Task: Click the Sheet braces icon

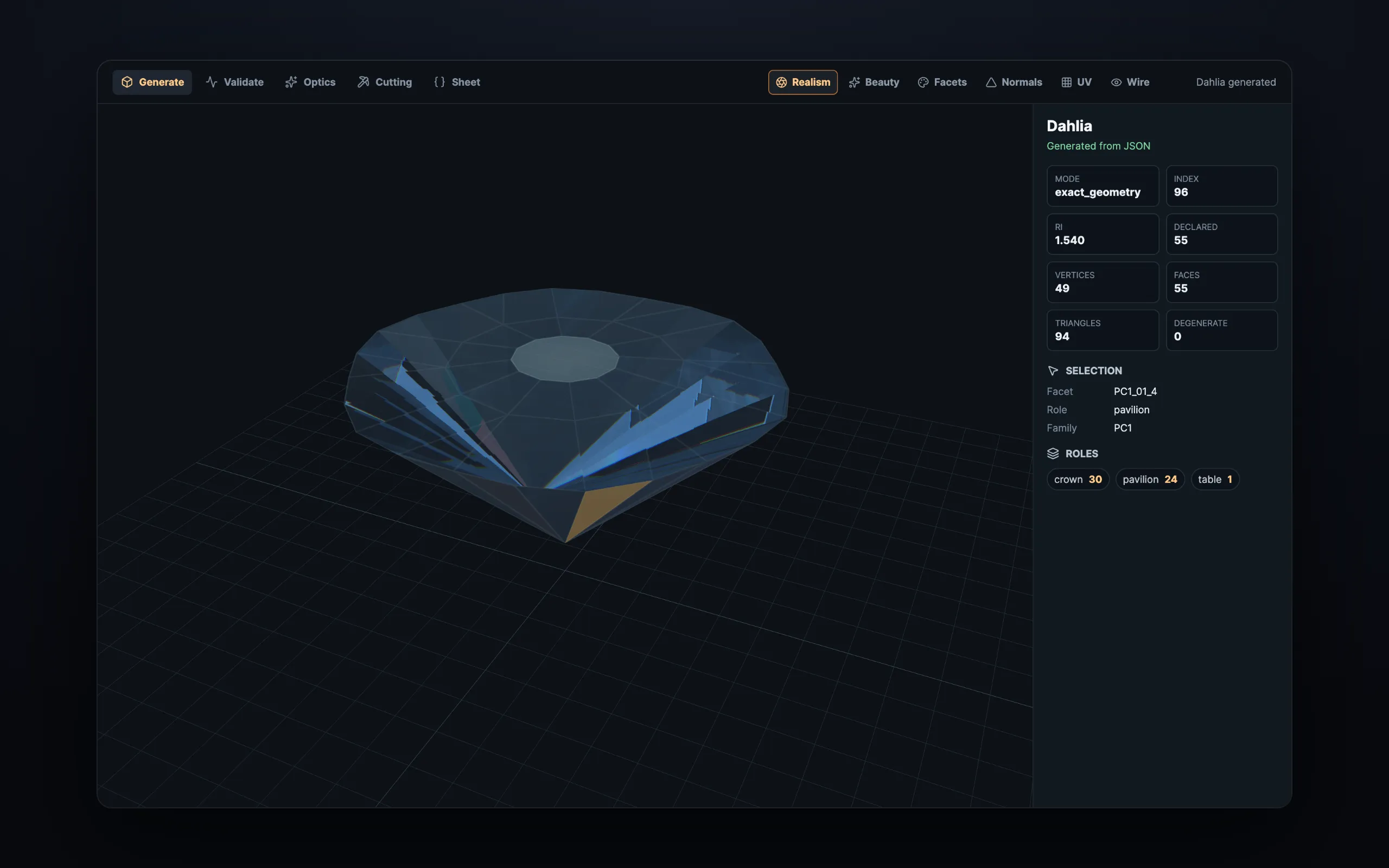Action: (439, 82)
